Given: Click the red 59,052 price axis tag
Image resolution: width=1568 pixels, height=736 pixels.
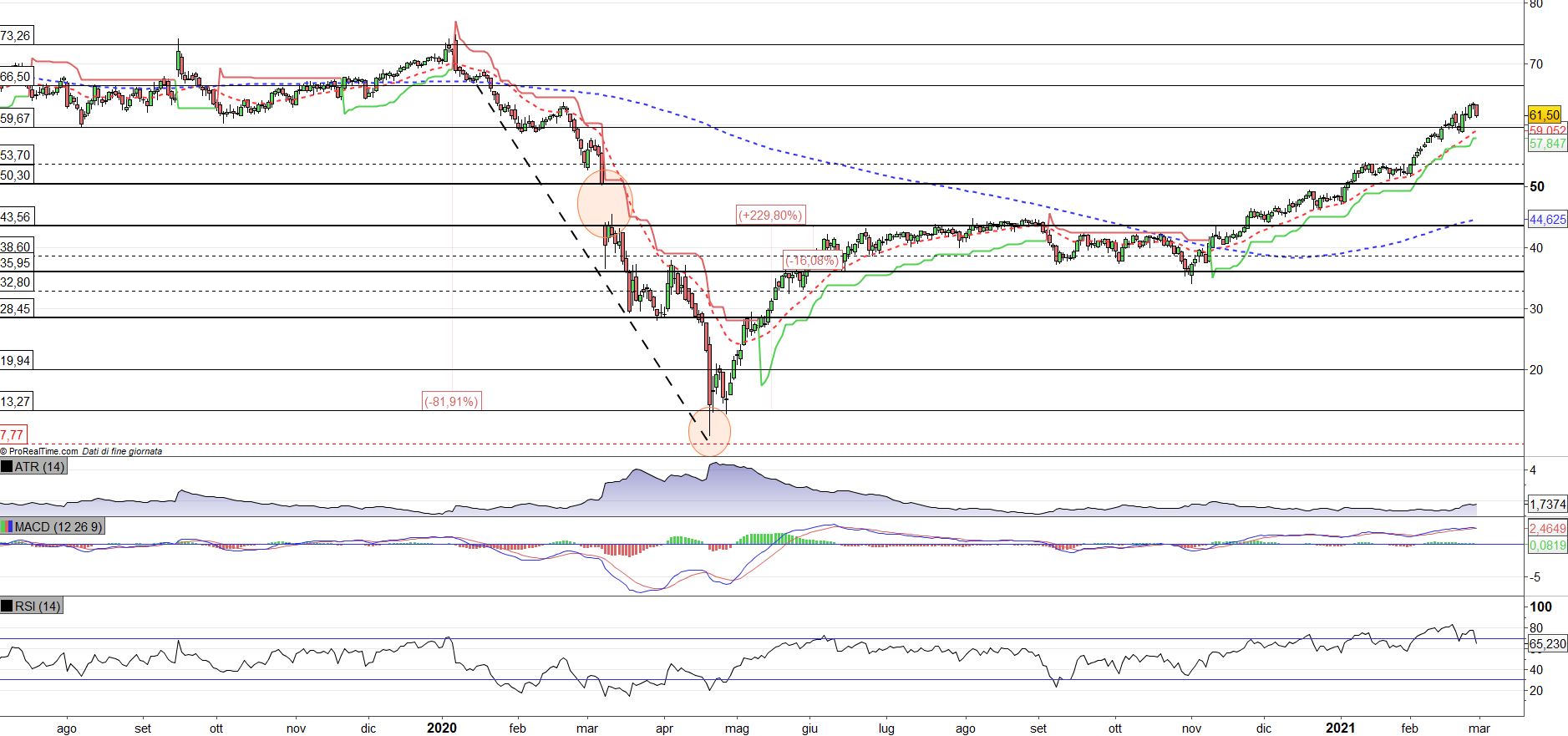Looking at the screenshot, I should tap(1547, 130).
